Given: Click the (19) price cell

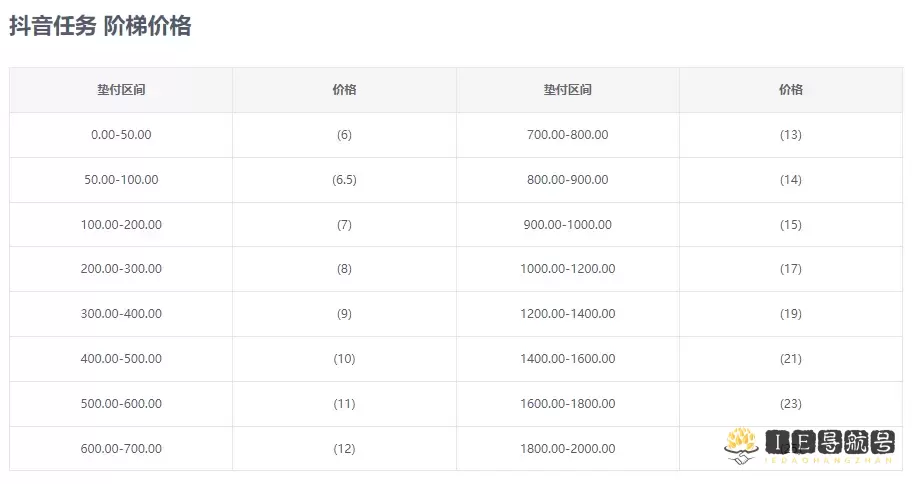Looking at the screenshot, I should tap(790, 314).
